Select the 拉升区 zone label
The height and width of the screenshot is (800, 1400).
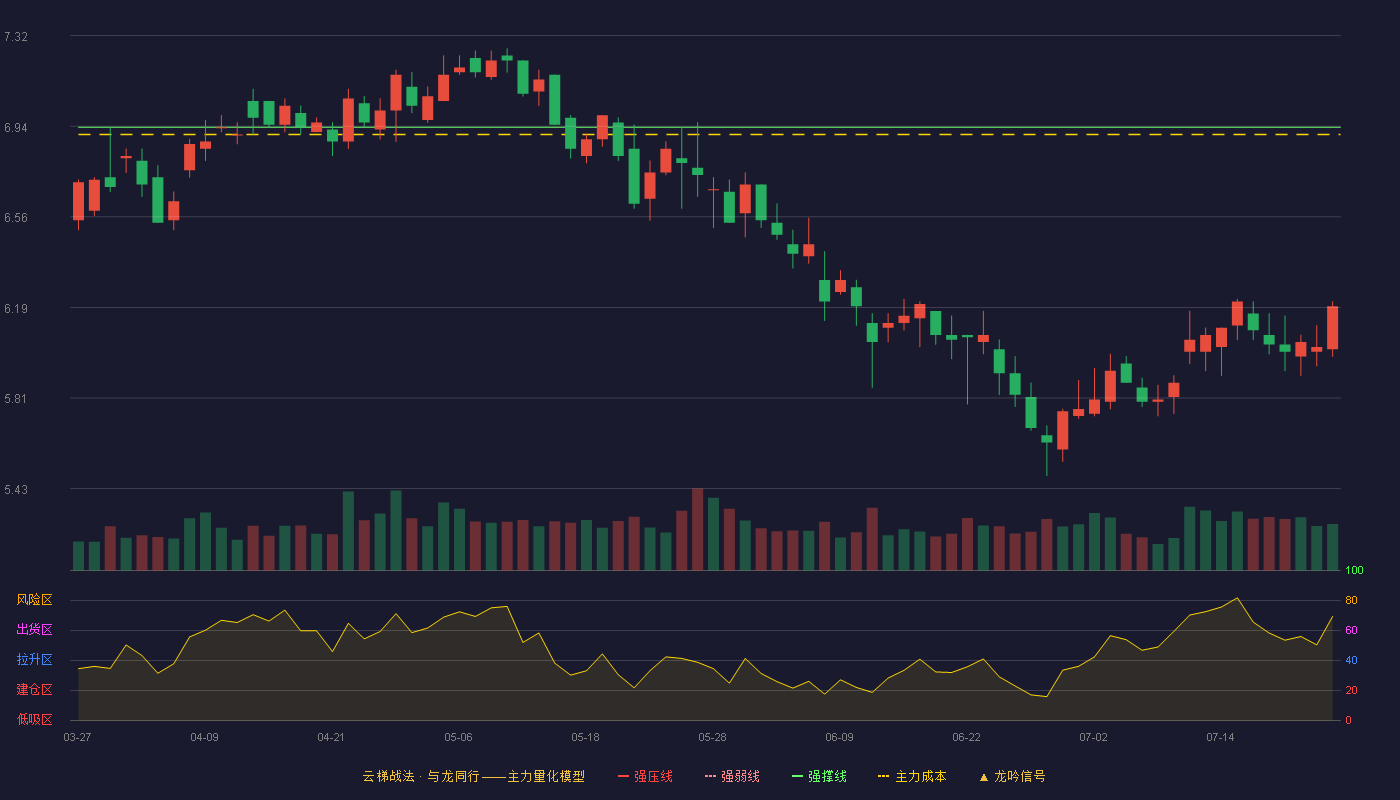coord(34,660)
